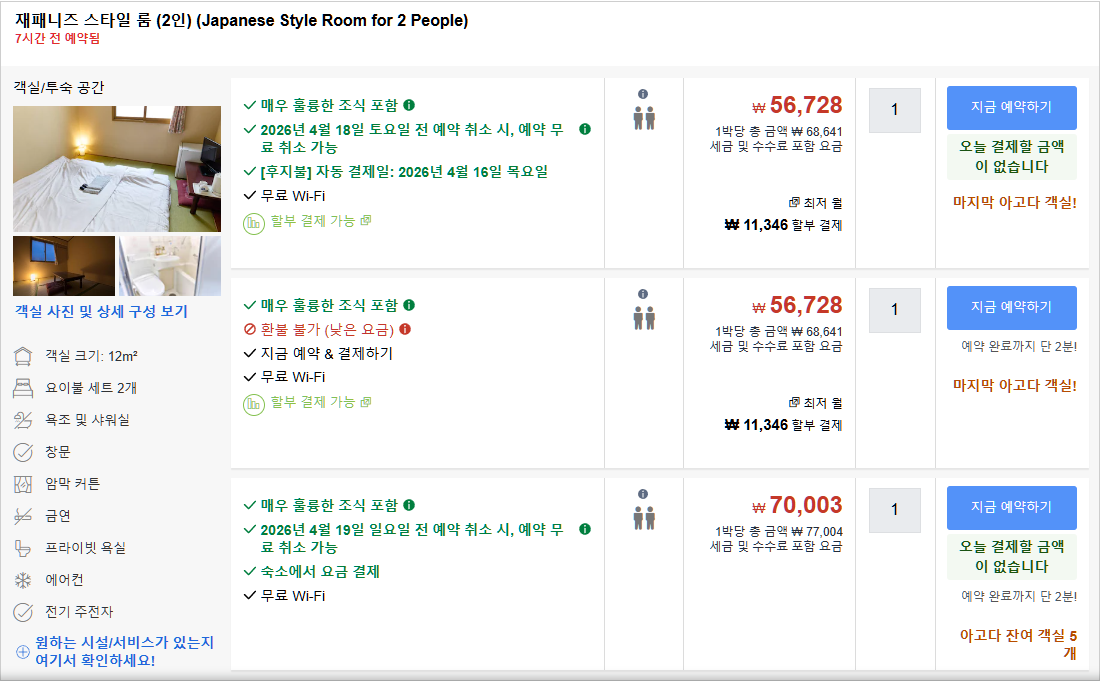The height and width of the screenshot is (682, 1100).
Task: Click info icon next to April 19 cancellation
Action: [585, 529]
